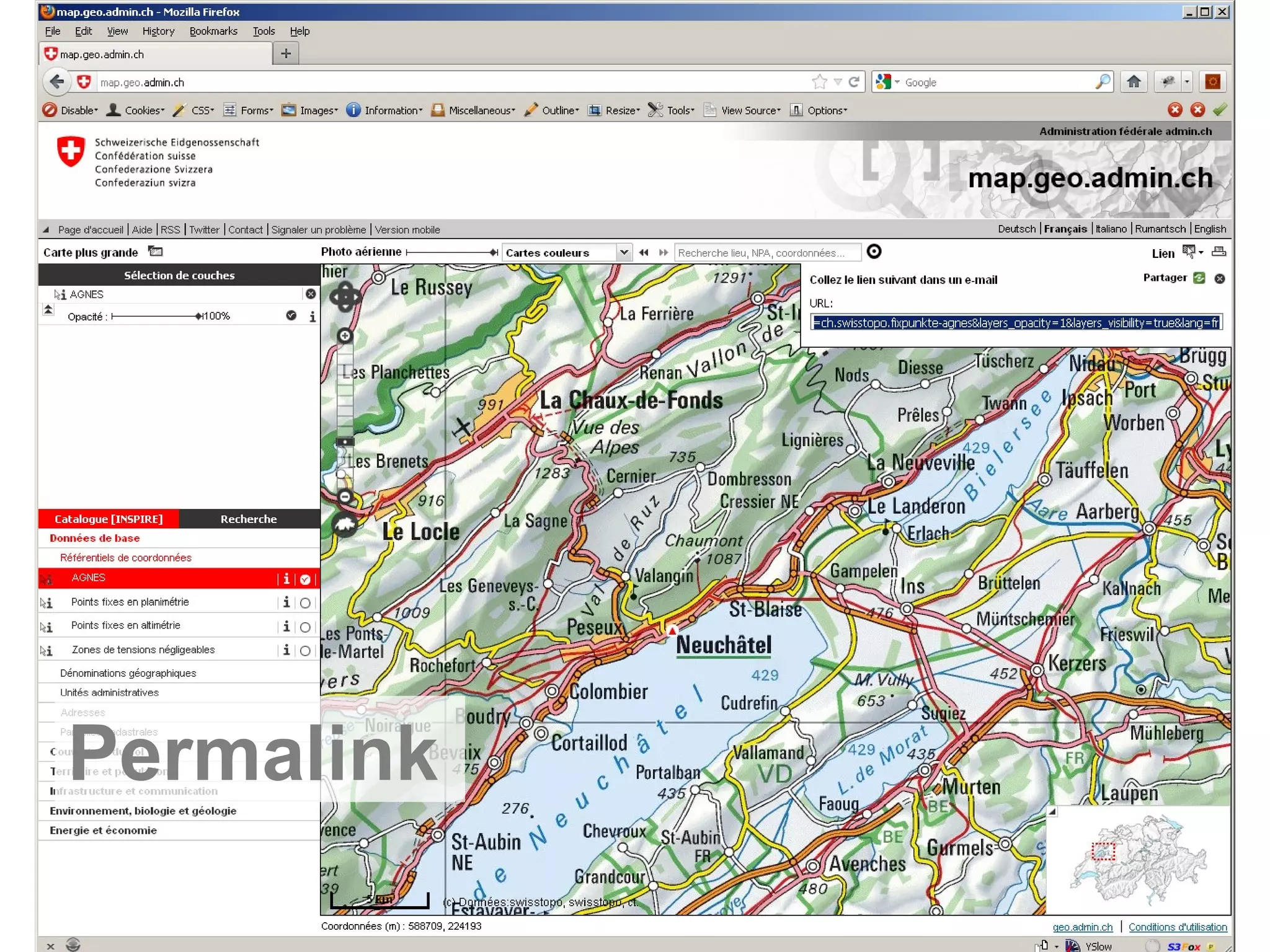Toggle AGNES layer visibility checkmark in selection
Image resolution: width=1270 pixels, height=952 pixels.
291,315
